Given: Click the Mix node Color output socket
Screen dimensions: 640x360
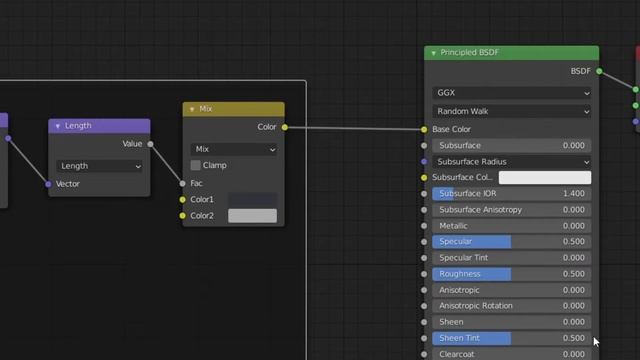Looking at the screenshot, I should (x=285, y=127).
